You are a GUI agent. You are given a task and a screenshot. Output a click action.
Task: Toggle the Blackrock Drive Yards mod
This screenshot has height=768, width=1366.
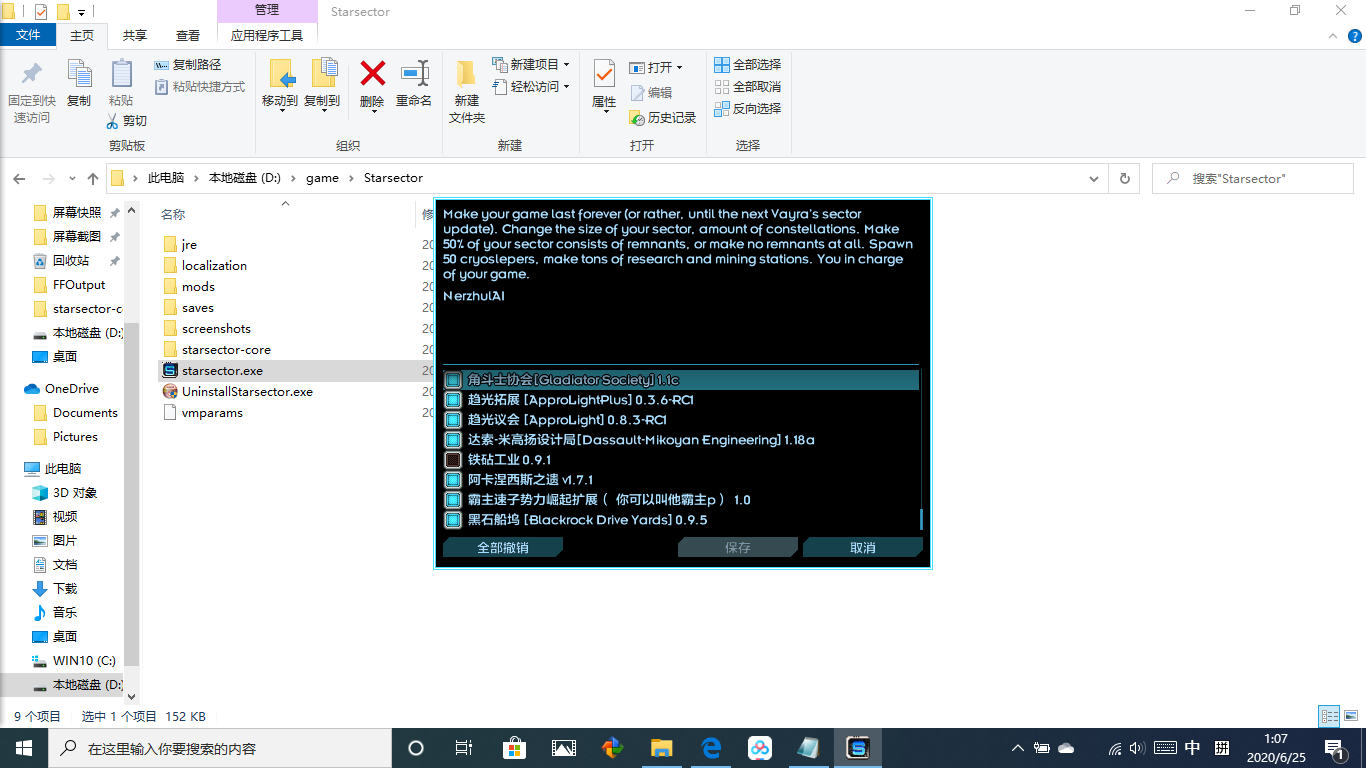click(452, 519)
